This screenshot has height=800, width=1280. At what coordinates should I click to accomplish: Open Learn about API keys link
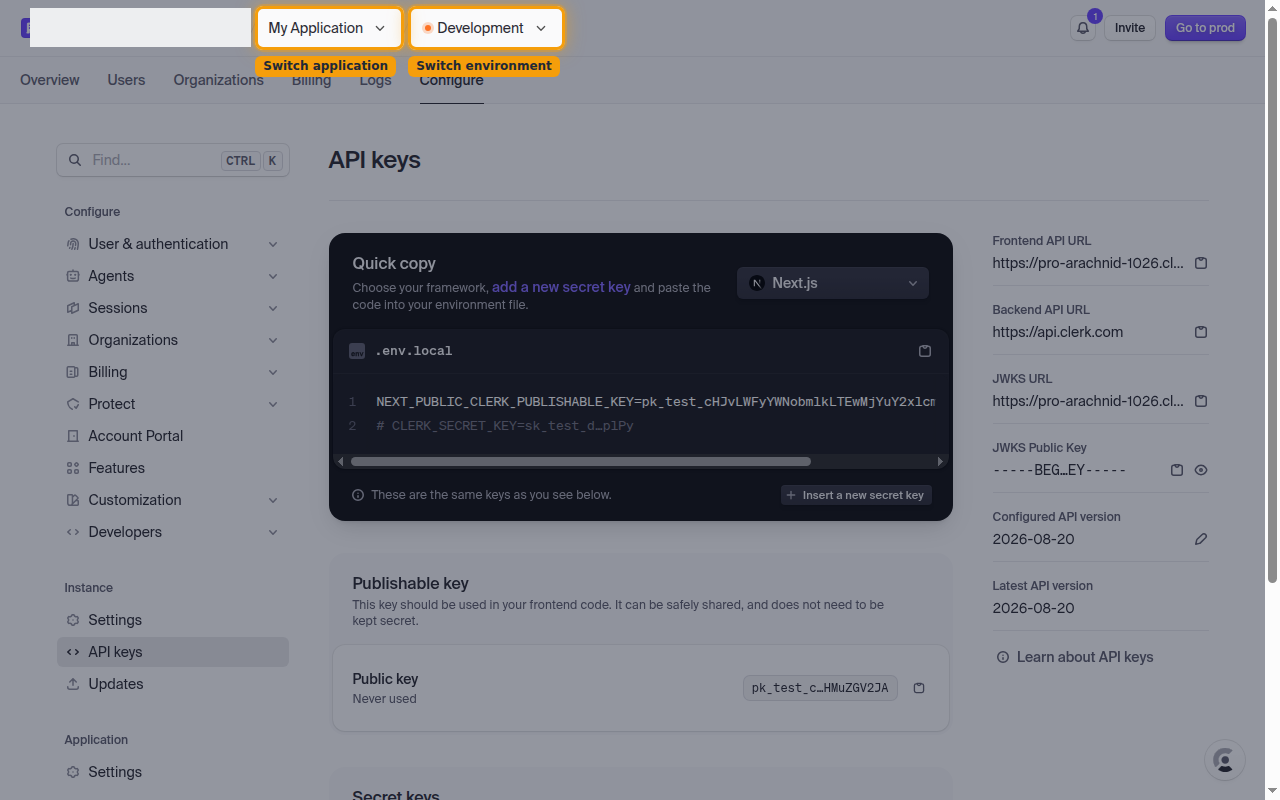(1075, 657)
